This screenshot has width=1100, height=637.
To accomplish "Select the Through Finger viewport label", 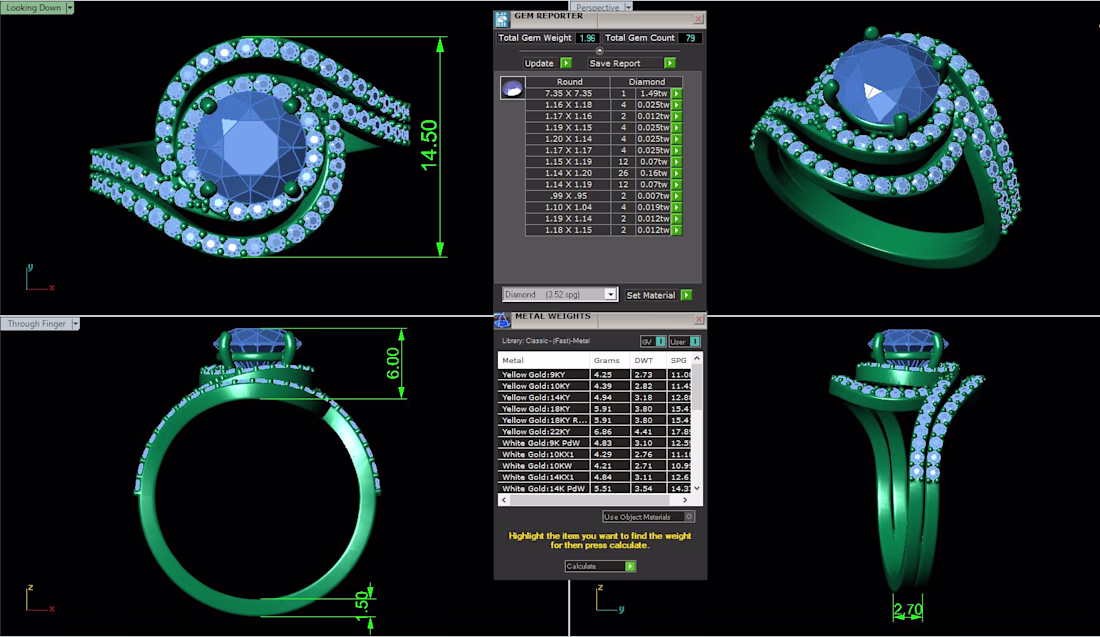I will (x=36, y=323).
